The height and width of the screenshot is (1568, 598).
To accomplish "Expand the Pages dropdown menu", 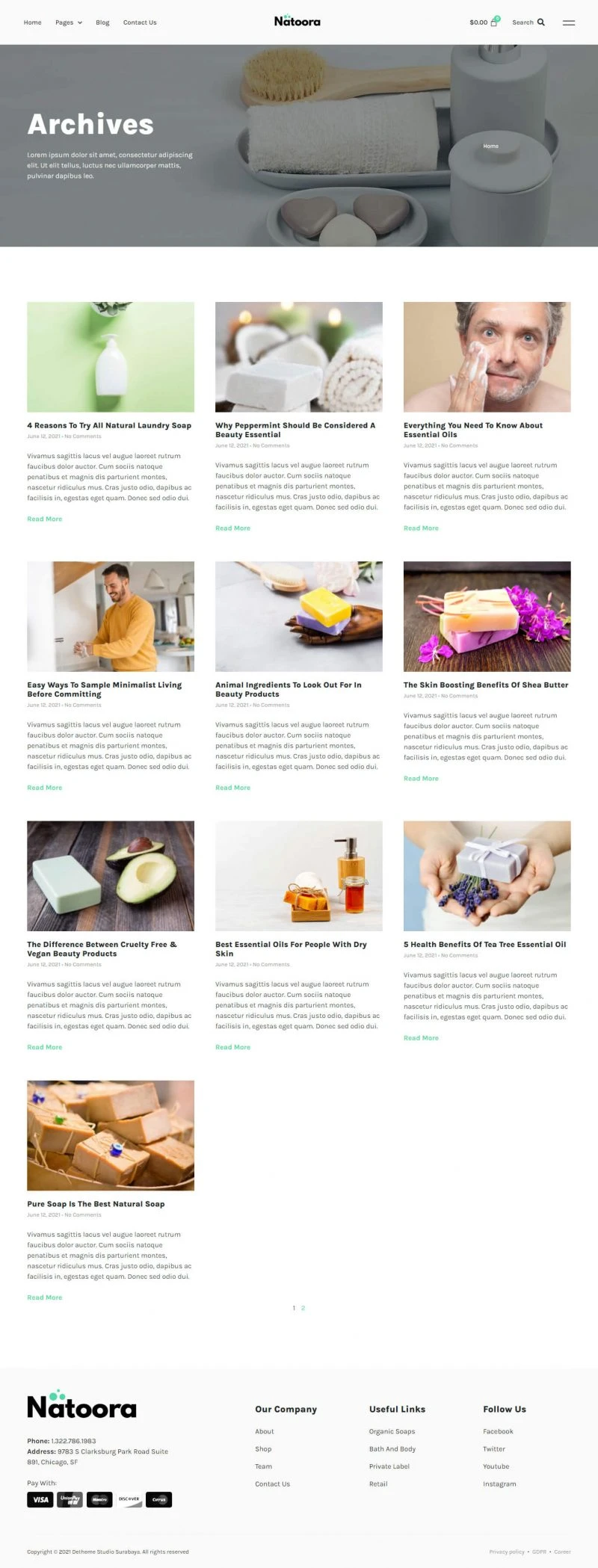I will [69, 22].
